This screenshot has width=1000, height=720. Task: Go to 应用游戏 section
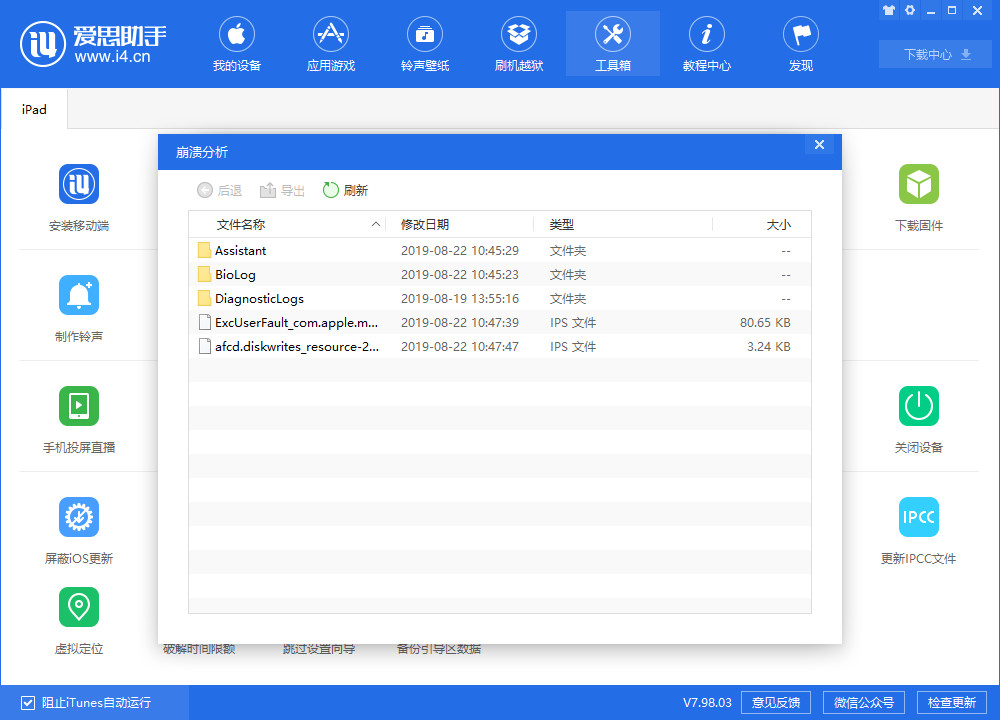(331, 45)
